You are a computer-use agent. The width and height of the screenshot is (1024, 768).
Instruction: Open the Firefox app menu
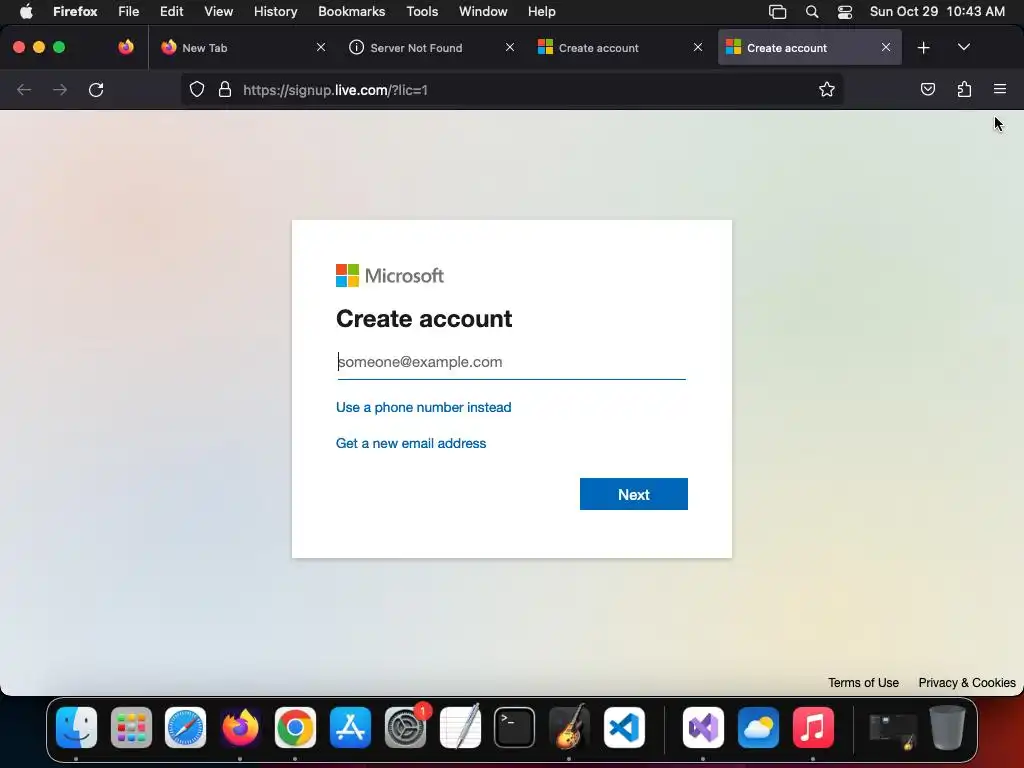click(x=75, y=11)
